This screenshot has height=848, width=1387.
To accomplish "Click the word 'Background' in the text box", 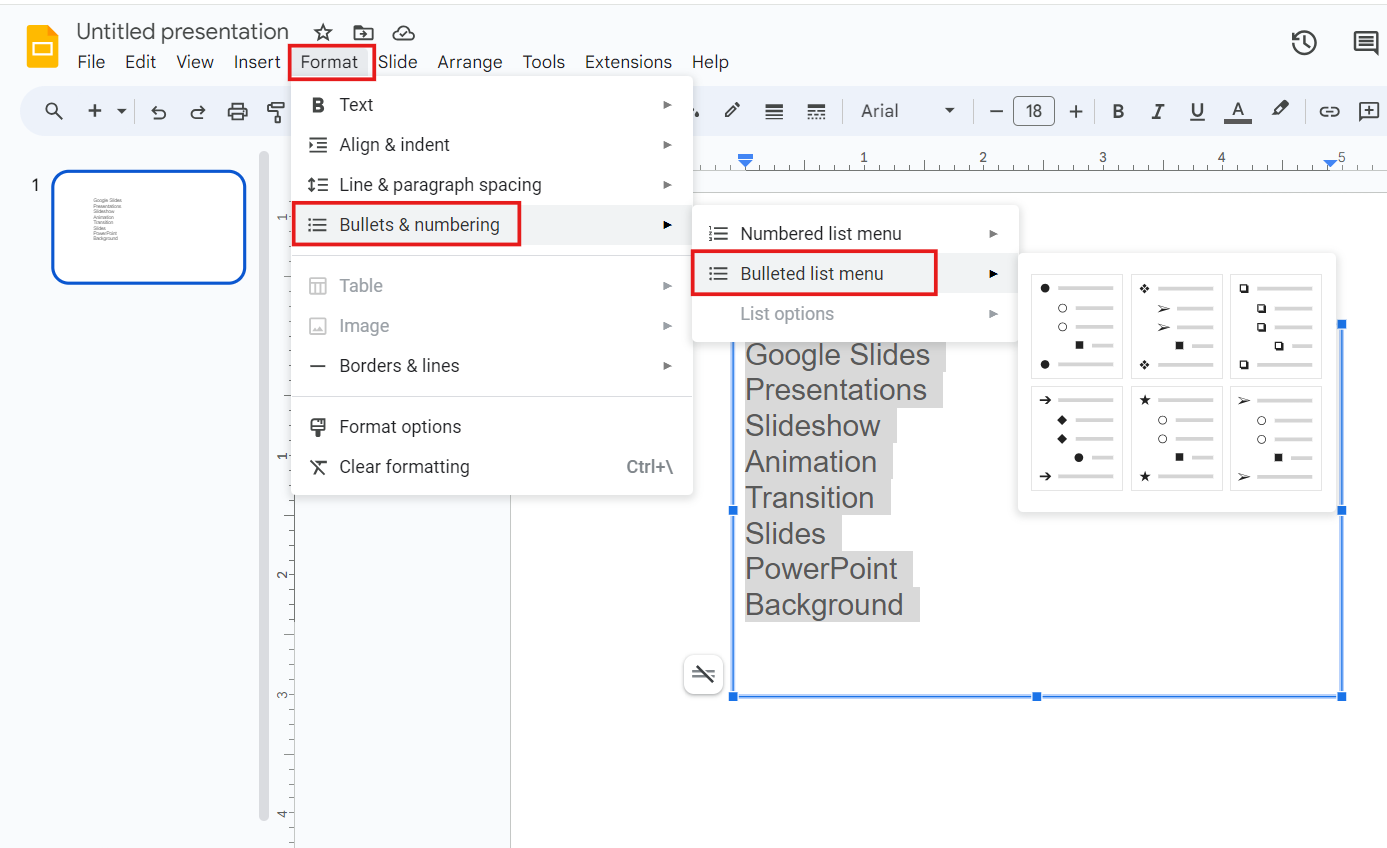I will (825, 605).
